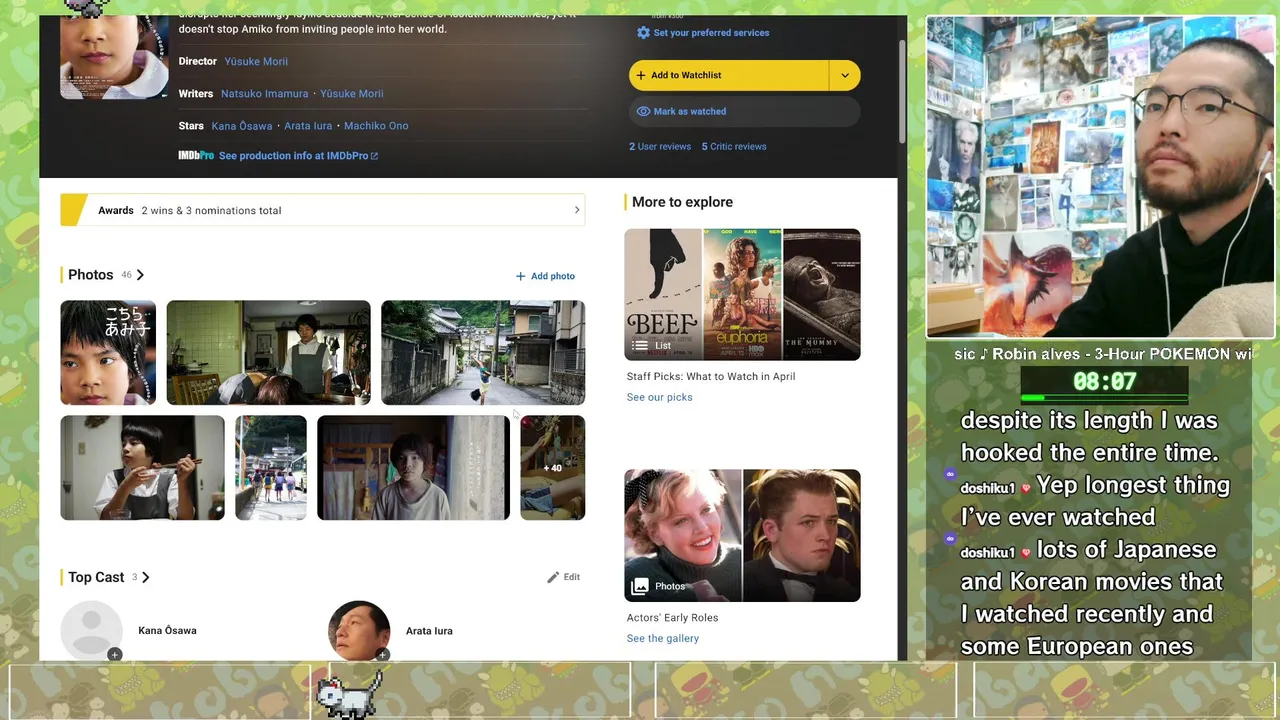Click the Set your preferred services gear icon
1280x720 pixels.
coord(643,33)
